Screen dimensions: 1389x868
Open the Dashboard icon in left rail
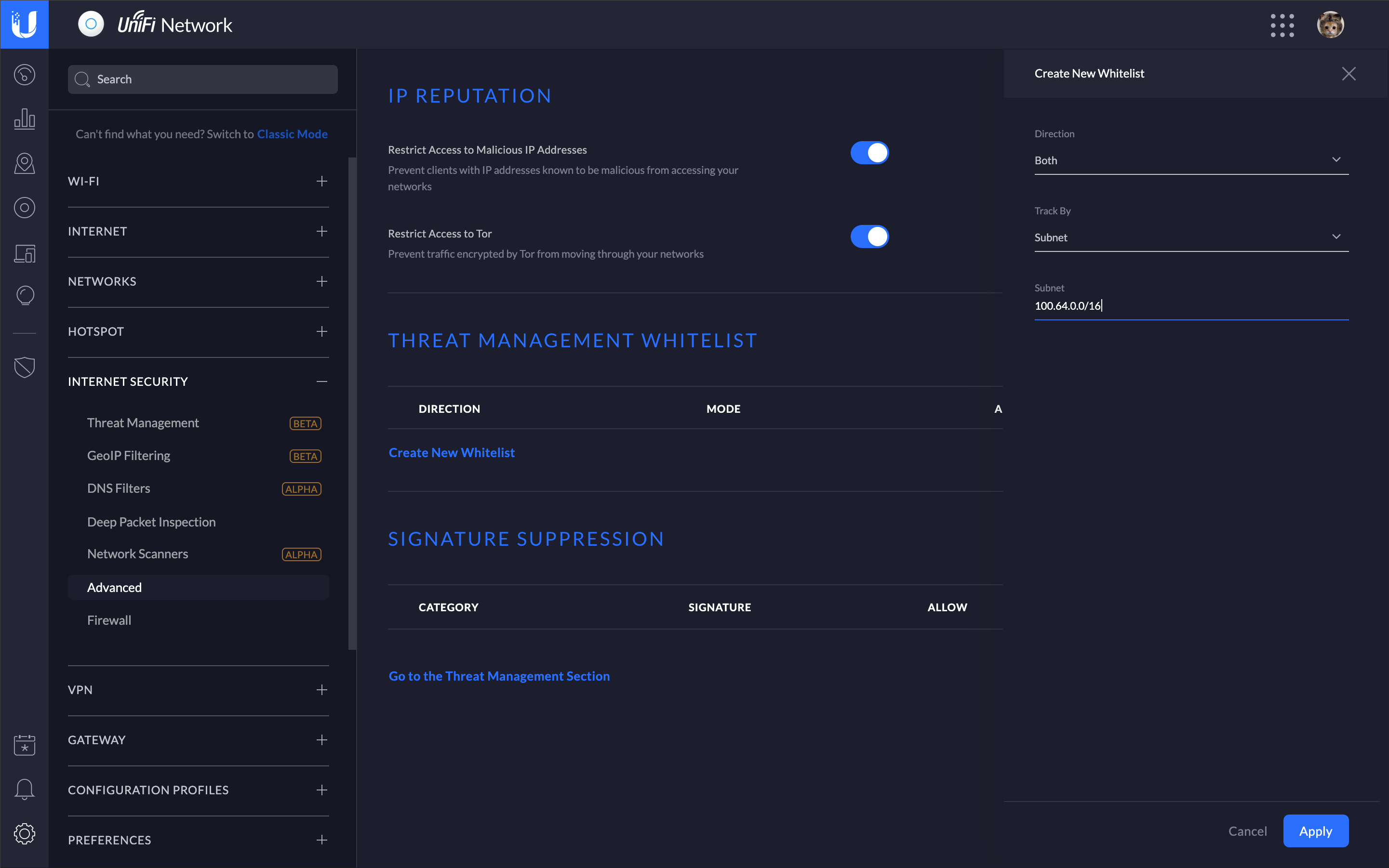coord(24,75)
